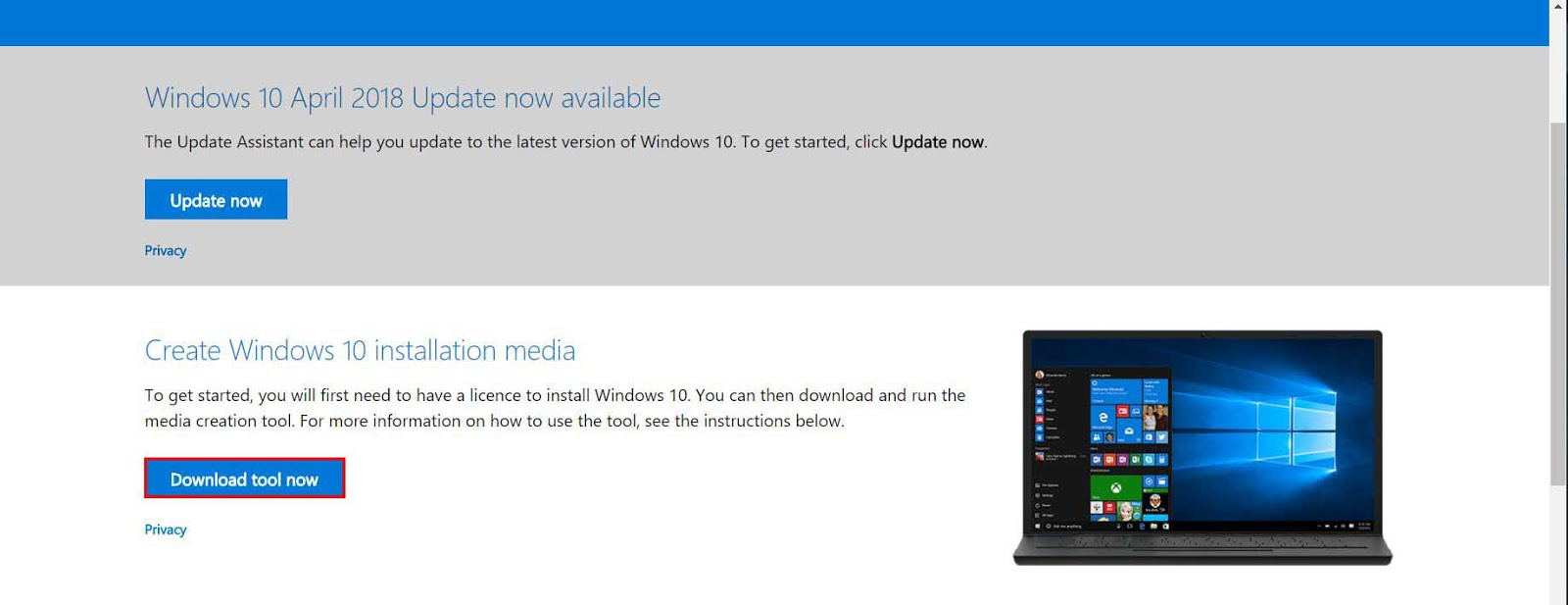Click 'Windows 10 April 2018 Update now available' heading
The width and height of the screenshot is (1568, 605).
click(x=403, y=98)
